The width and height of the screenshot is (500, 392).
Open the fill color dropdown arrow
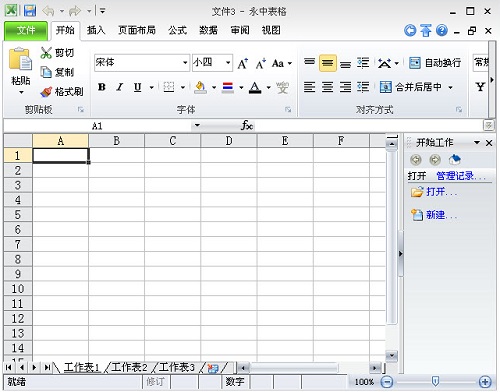point(214,88)
